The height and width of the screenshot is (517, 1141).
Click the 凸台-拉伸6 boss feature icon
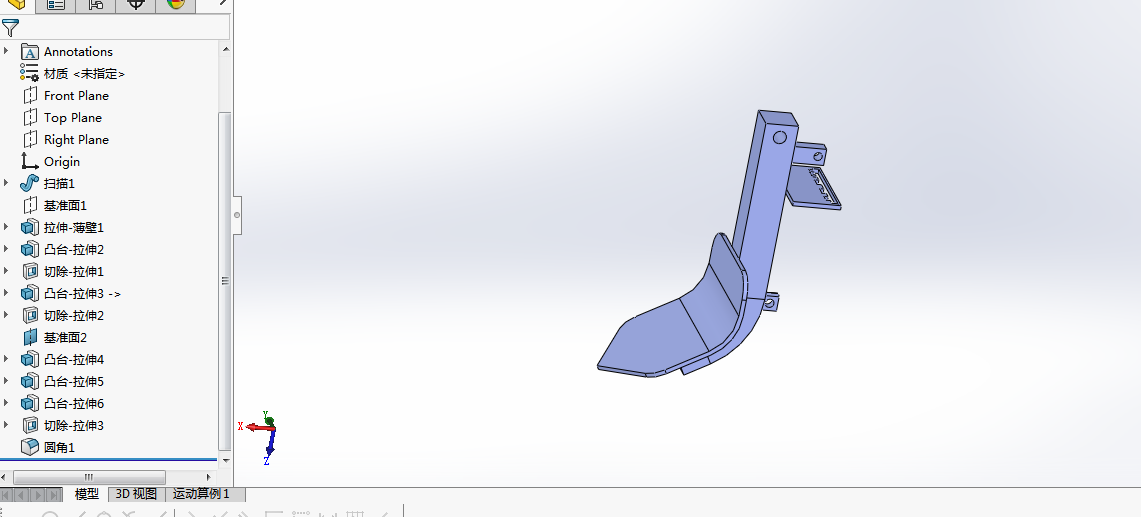29,403
